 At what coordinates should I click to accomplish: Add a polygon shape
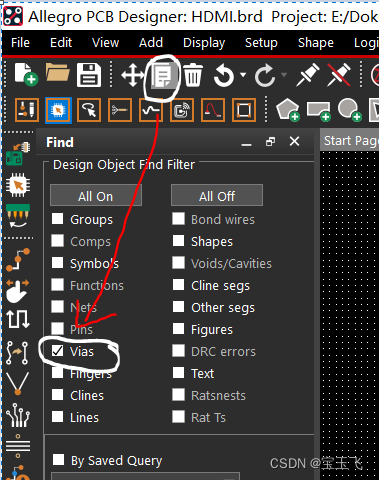tap(288, 110)
